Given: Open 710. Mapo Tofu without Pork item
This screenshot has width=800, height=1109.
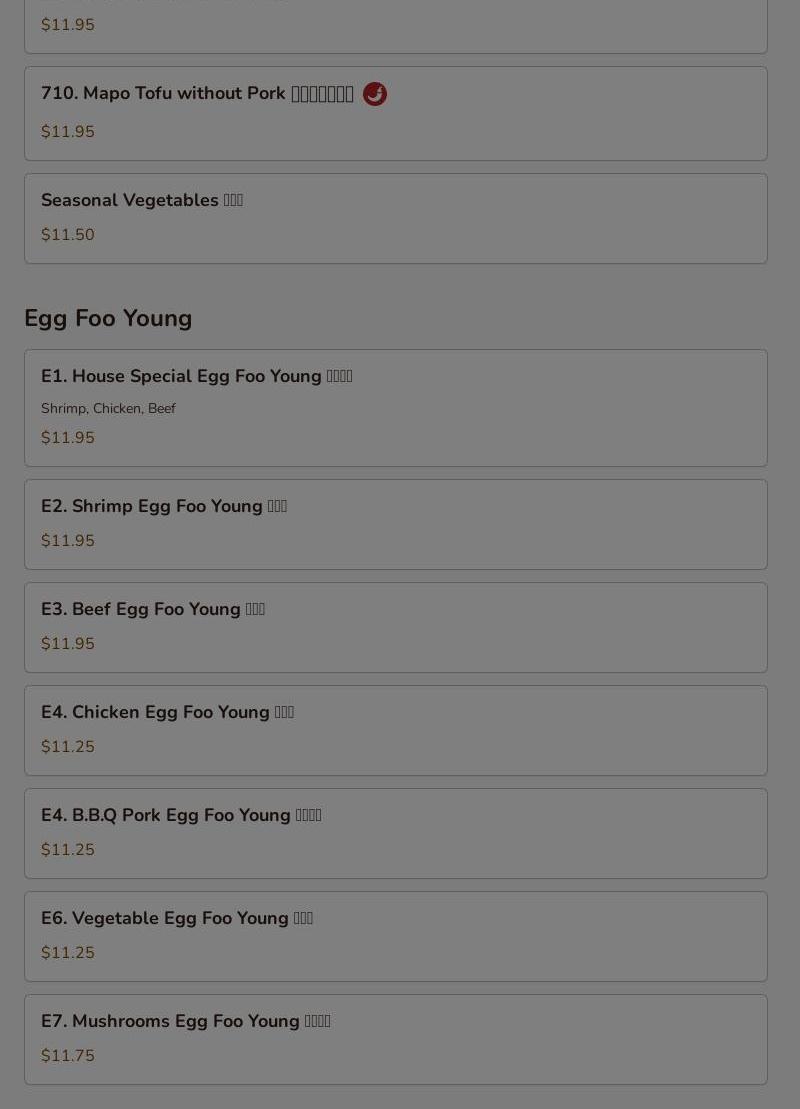Looking at the screenshot, I should 395,113.
